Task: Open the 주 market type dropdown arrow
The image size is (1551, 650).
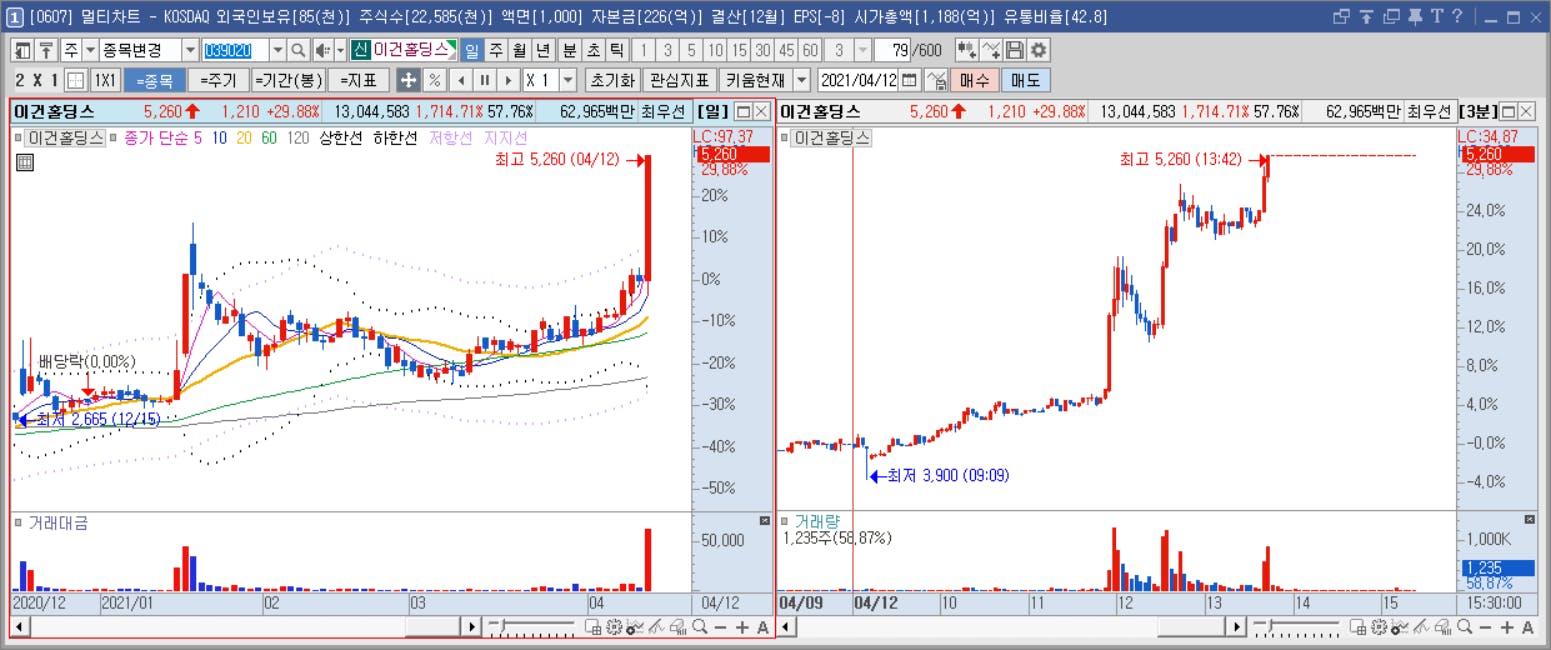Action: tap(90, 50)
